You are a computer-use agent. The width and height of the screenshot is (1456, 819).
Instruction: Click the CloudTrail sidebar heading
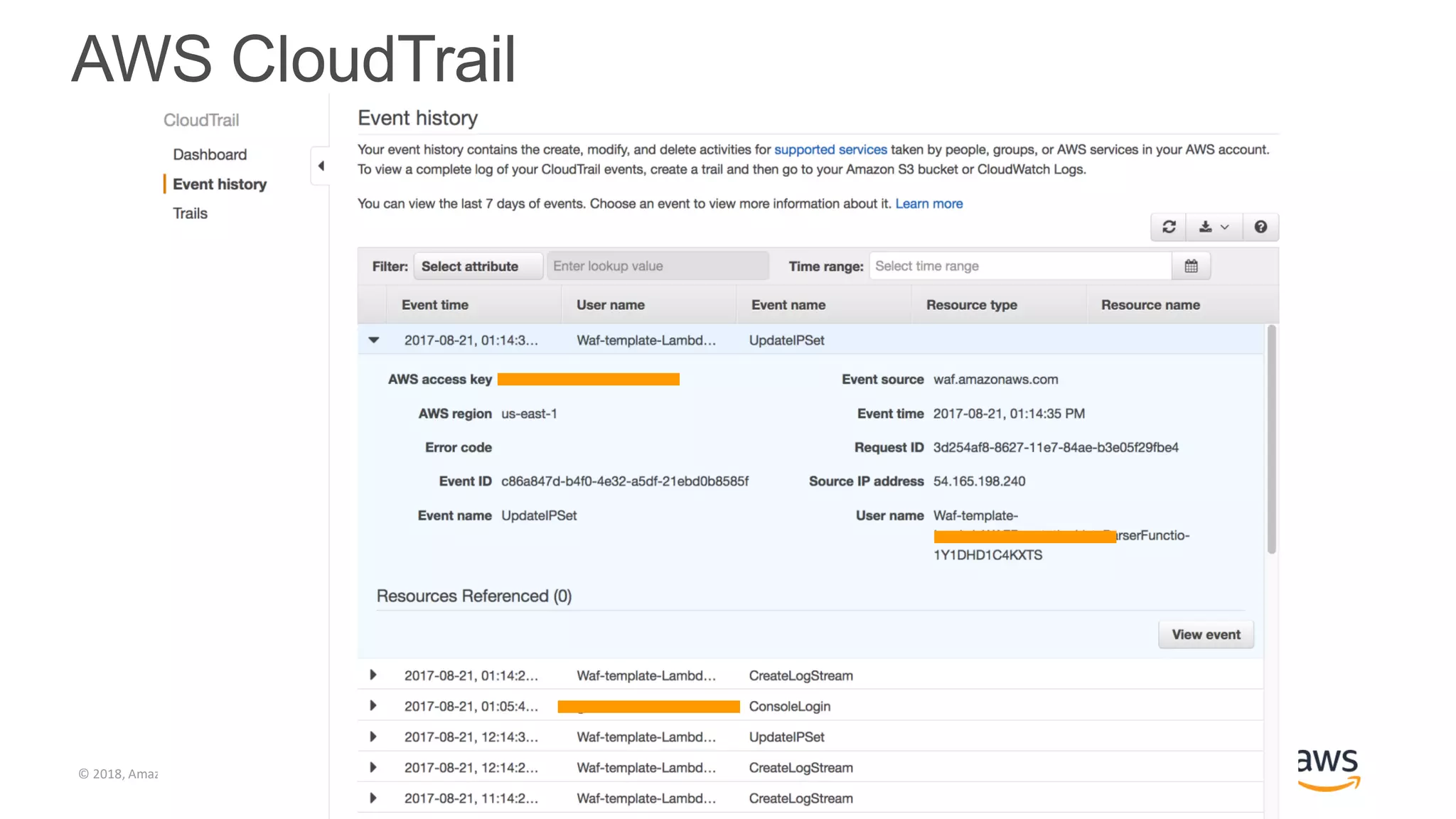(x=201, y=120)
